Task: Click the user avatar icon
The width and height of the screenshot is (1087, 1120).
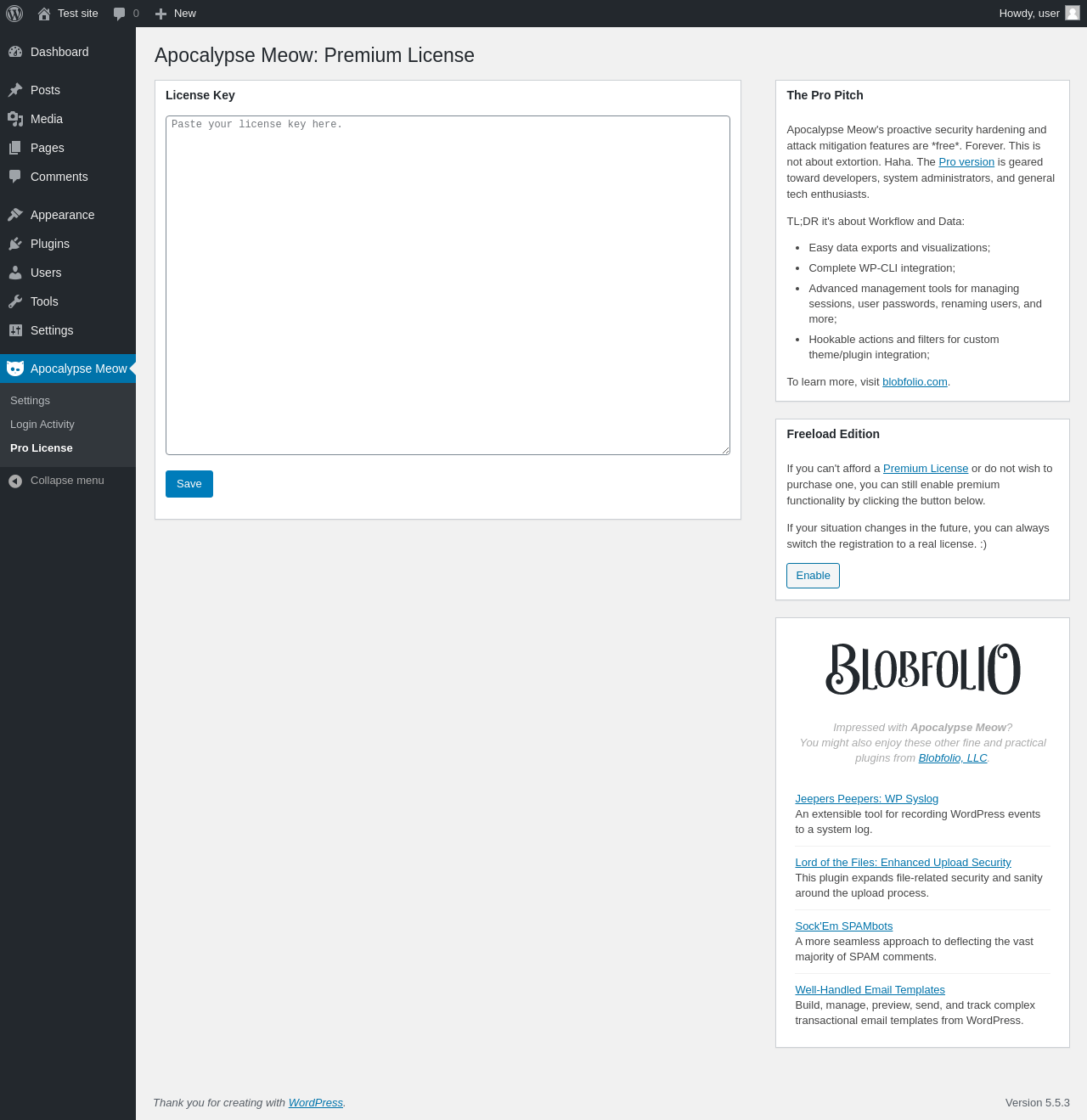Action: point(1073,13)
